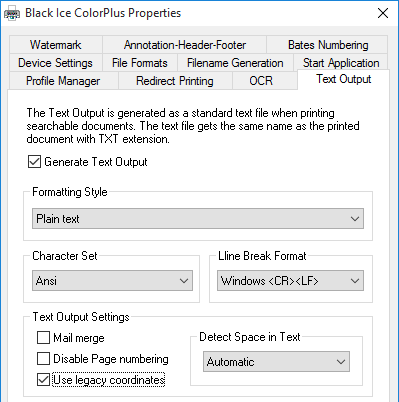The image size is (399, 402).
Task: Go to Device Settings tab
Action: [x=55, y=63]
